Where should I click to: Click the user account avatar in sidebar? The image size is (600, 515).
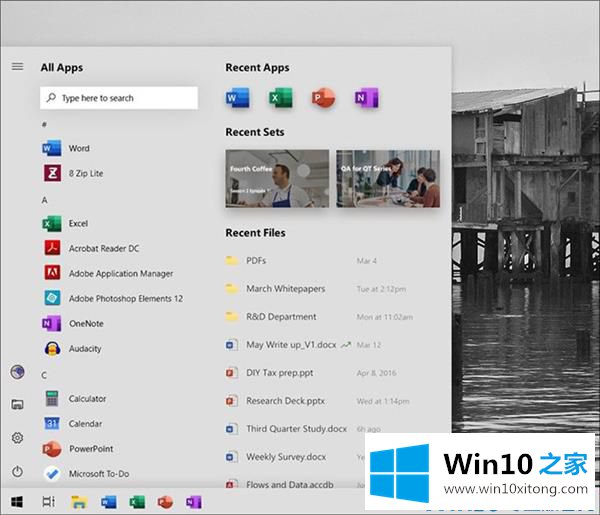tap(17, 372)
